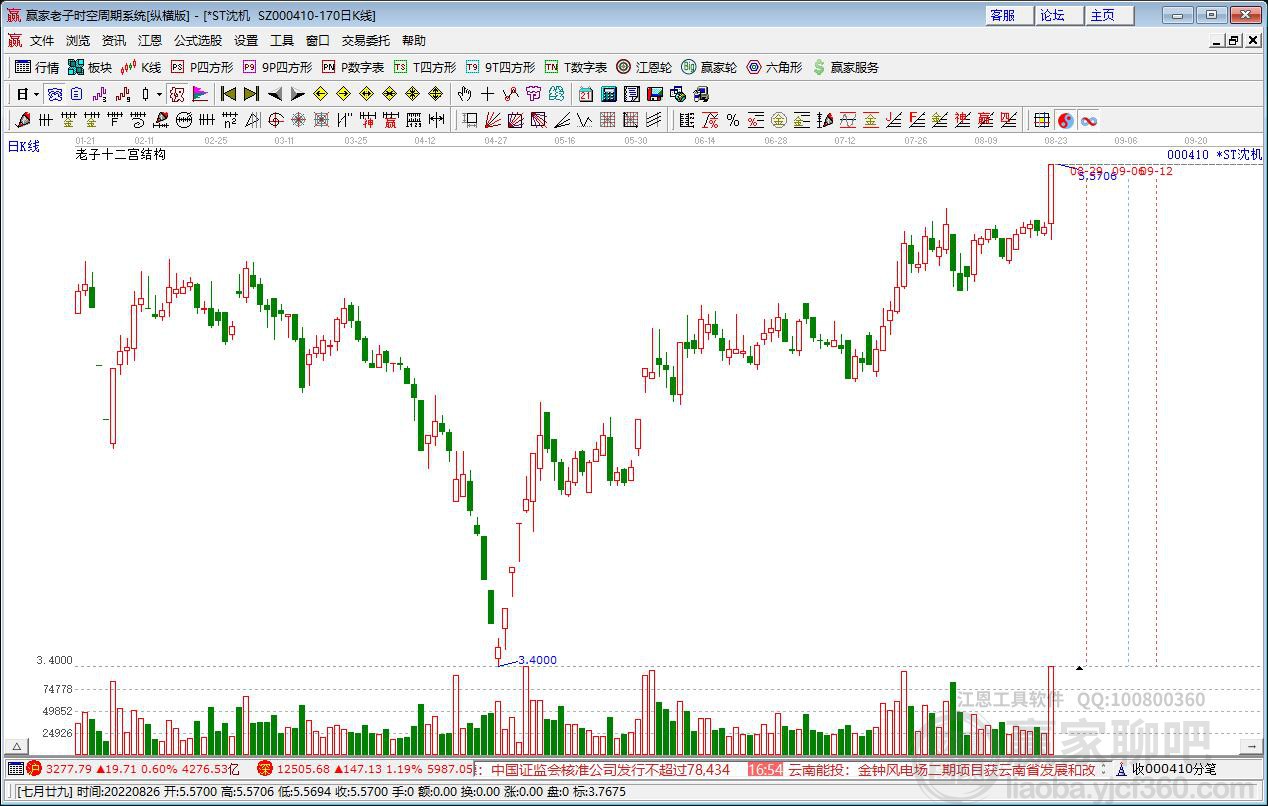Screen dimensions: 1268x806
Task: Open the 资讯 menu
Action: point(114,41)
